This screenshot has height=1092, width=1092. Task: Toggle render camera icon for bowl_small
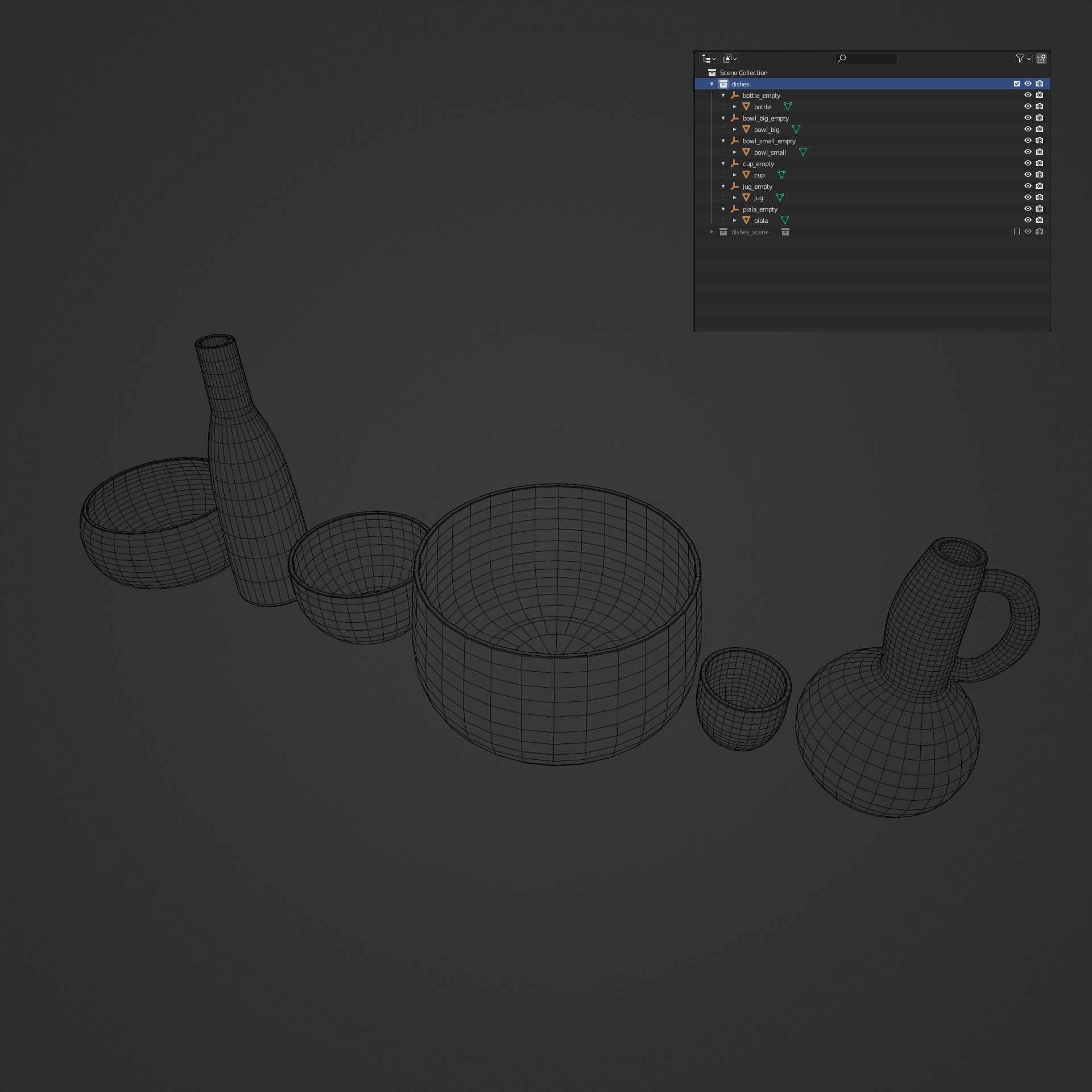click(1039, 152)
